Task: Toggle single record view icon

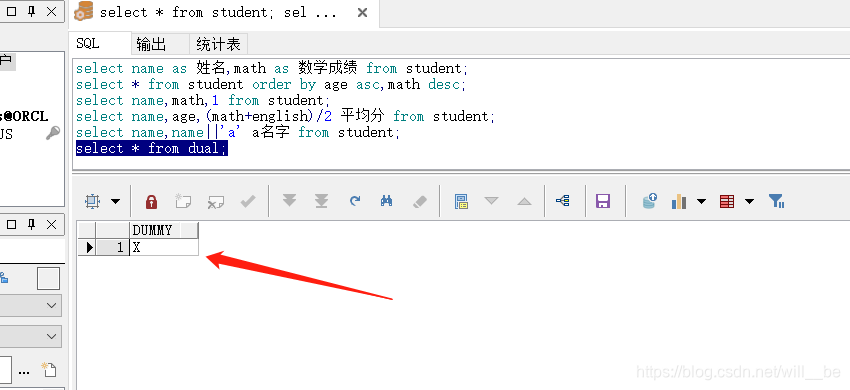Action: tap(461, 202)
